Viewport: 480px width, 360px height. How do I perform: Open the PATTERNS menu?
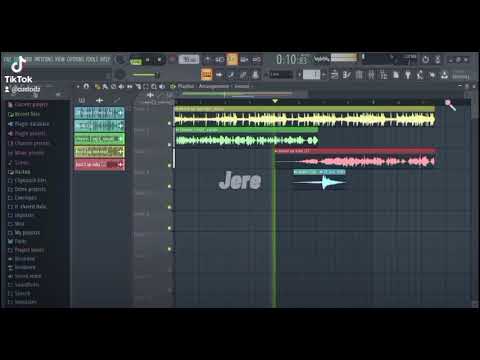pos(44,60)
